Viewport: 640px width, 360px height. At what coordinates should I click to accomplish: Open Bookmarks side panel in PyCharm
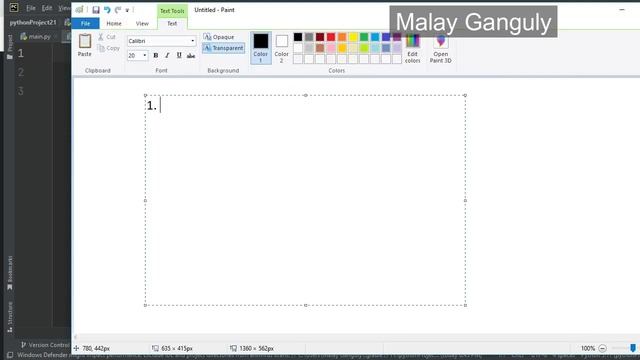click(10, 273)
